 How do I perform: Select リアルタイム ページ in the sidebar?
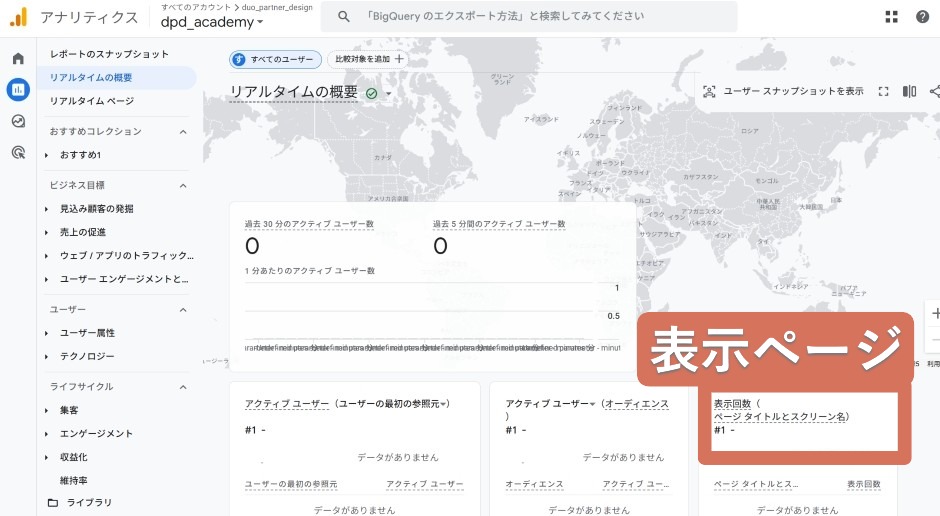[91, 101]
